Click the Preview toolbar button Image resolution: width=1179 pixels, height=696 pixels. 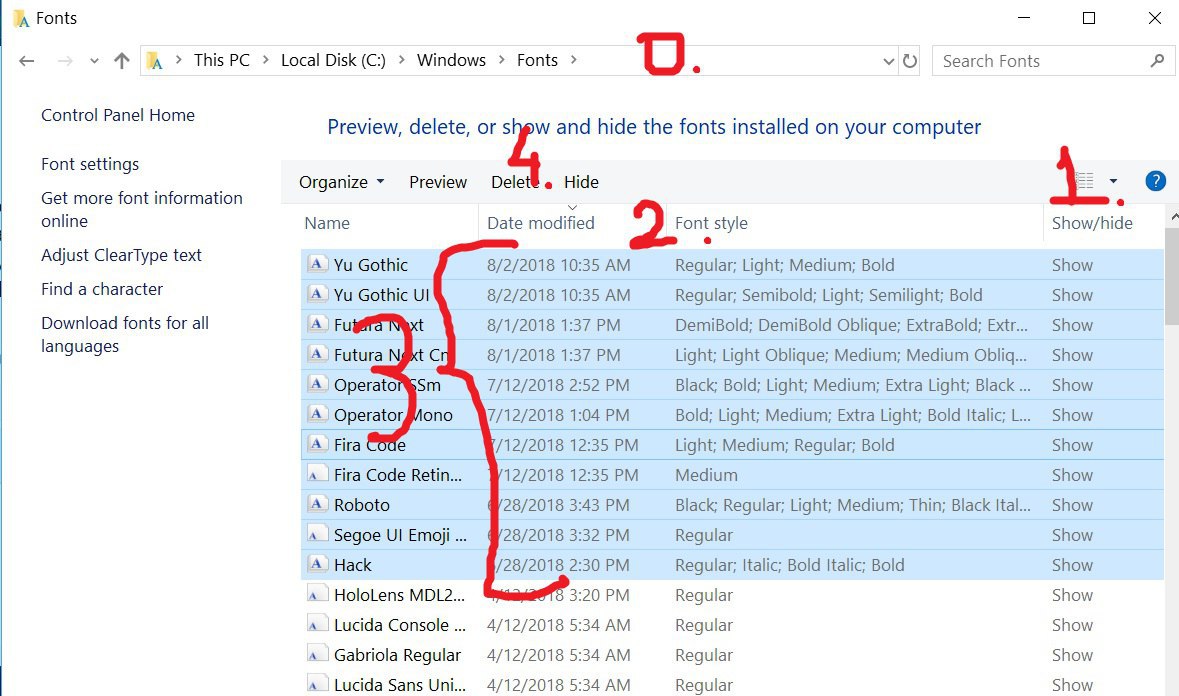tap(438, 182)
